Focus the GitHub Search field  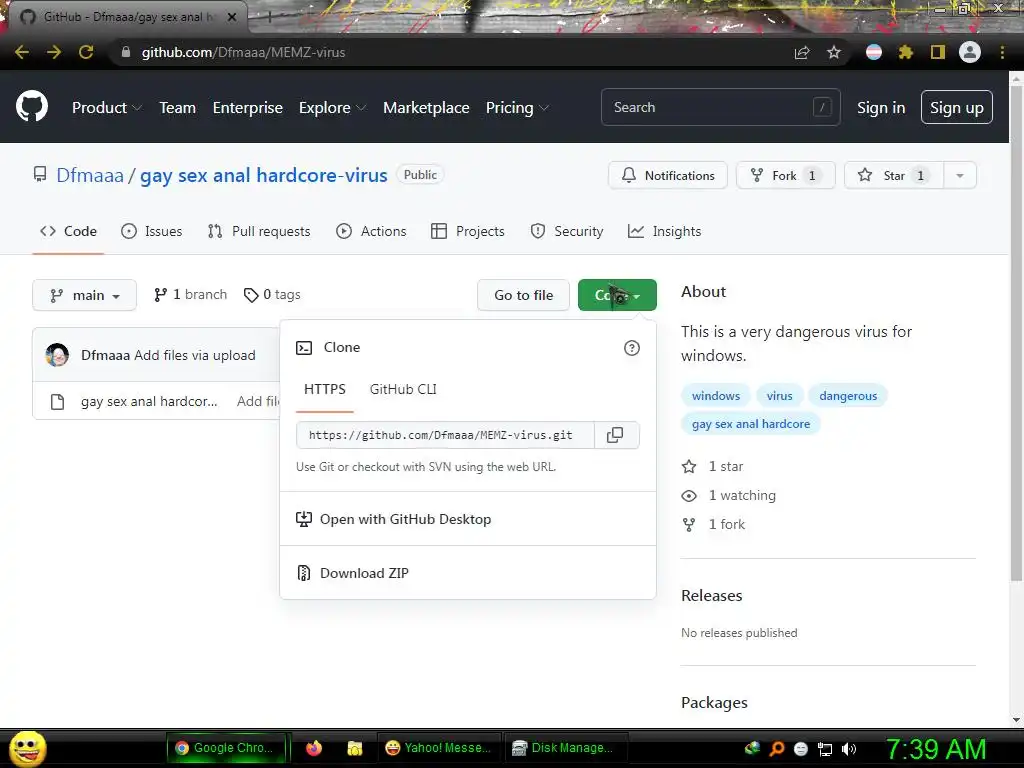pos(720,108)
